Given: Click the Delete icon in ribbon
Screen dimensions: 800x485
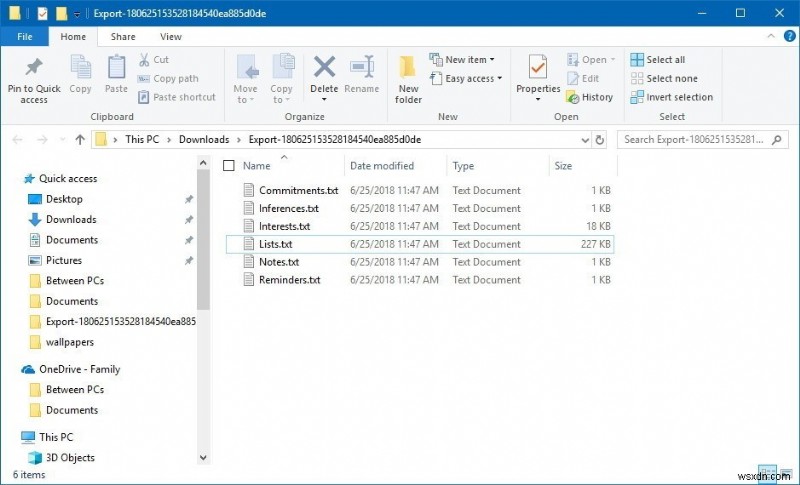Looking at the screenshot, I should point(324,68).
